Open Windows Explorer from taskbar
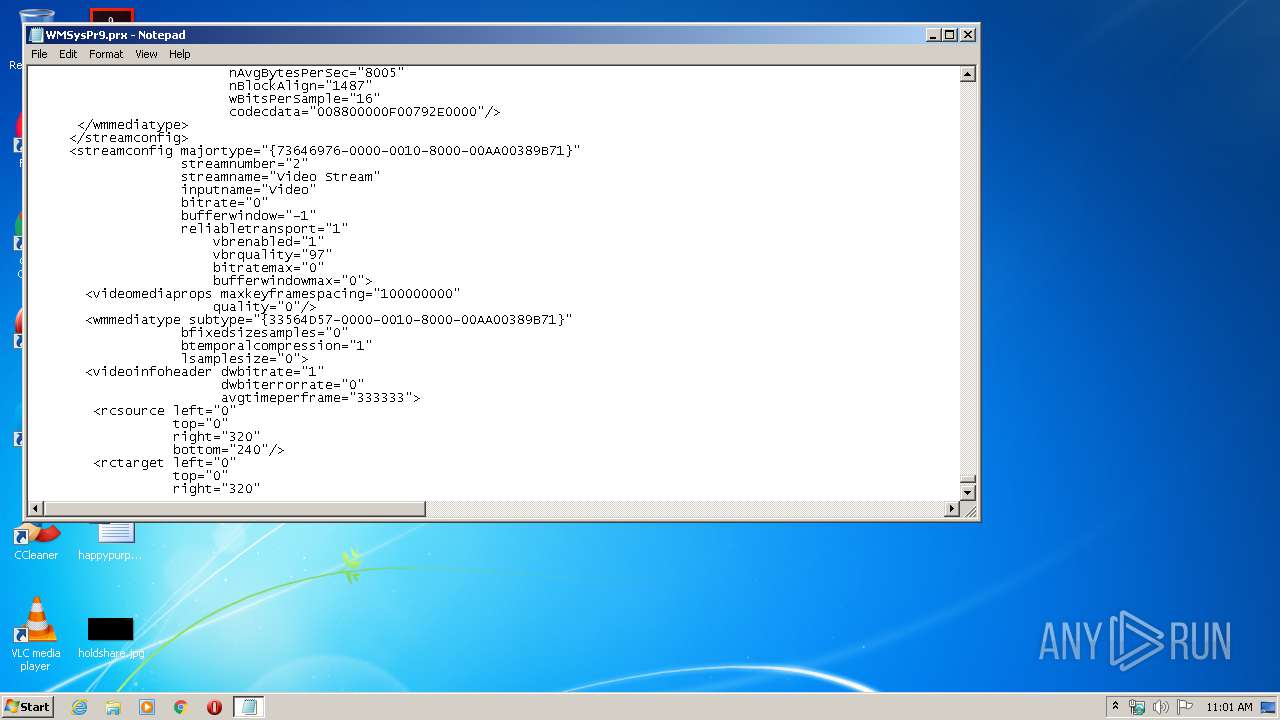The width and height of the screenshot is (1280, 720). 113,707
